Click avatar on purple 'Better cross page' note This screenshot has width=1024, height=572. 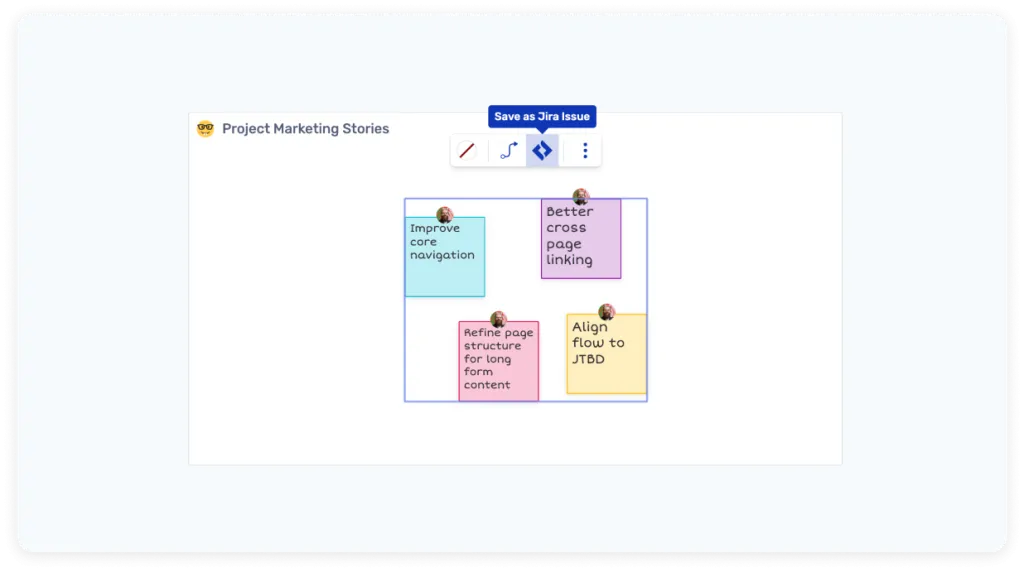[581, 197]
